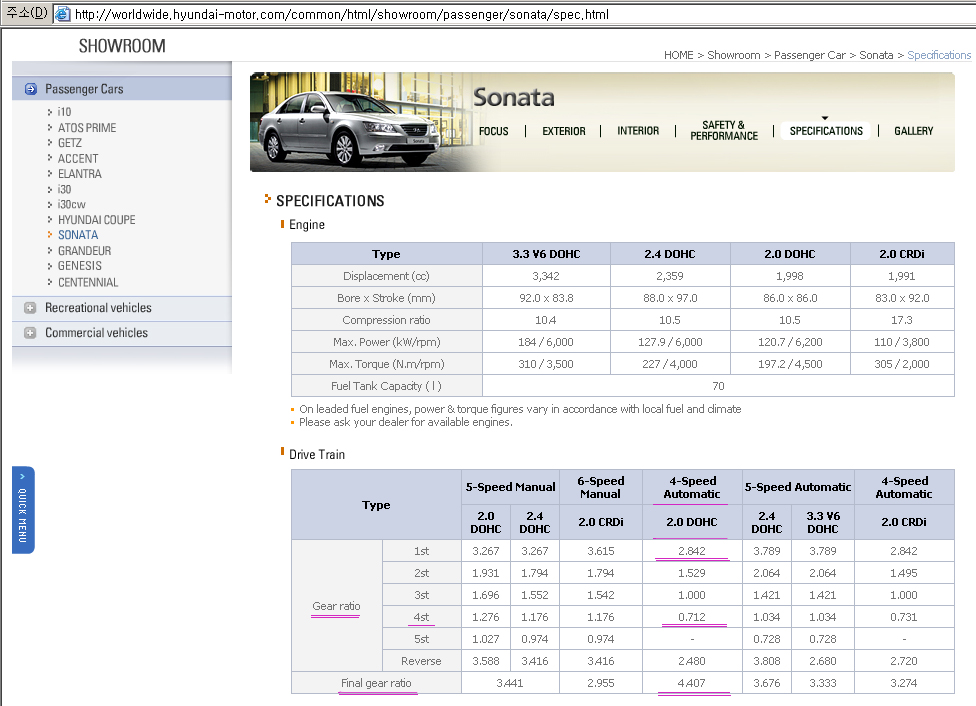The height and width of the screenshot is (706, 976).
Task: Open the GRANDEUR model link
Action: 85,251
